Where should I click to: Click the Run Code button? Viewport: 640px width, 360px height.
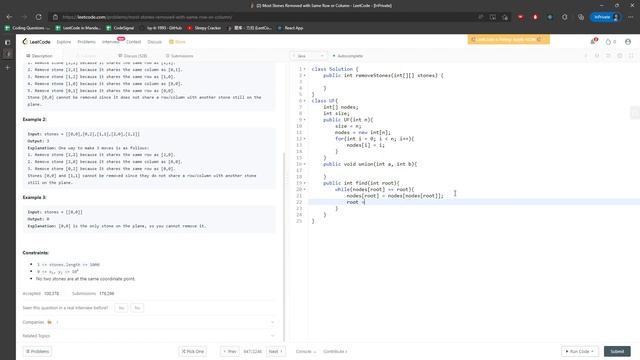pyautogui.click(x=580, y=351)
